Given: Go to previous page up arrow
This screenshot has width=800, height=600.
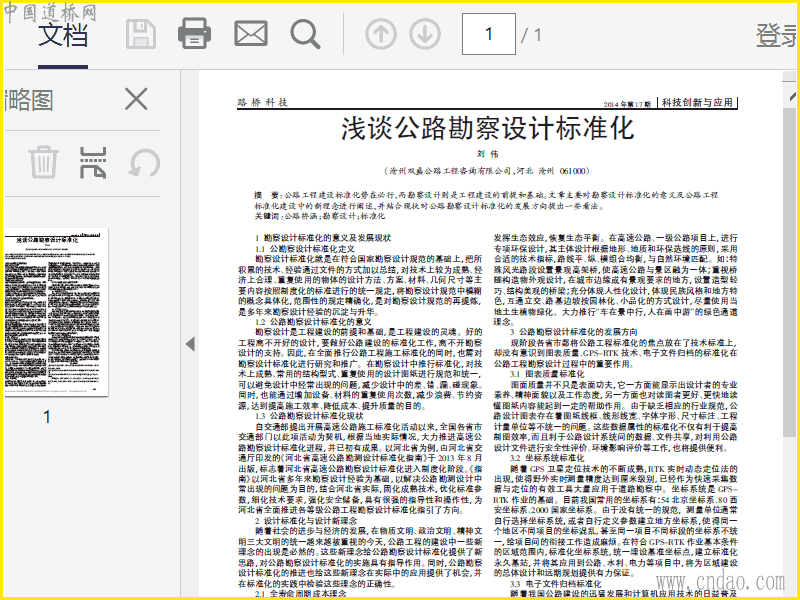Looking at the screenshot, I should click(x=381, y=34).
